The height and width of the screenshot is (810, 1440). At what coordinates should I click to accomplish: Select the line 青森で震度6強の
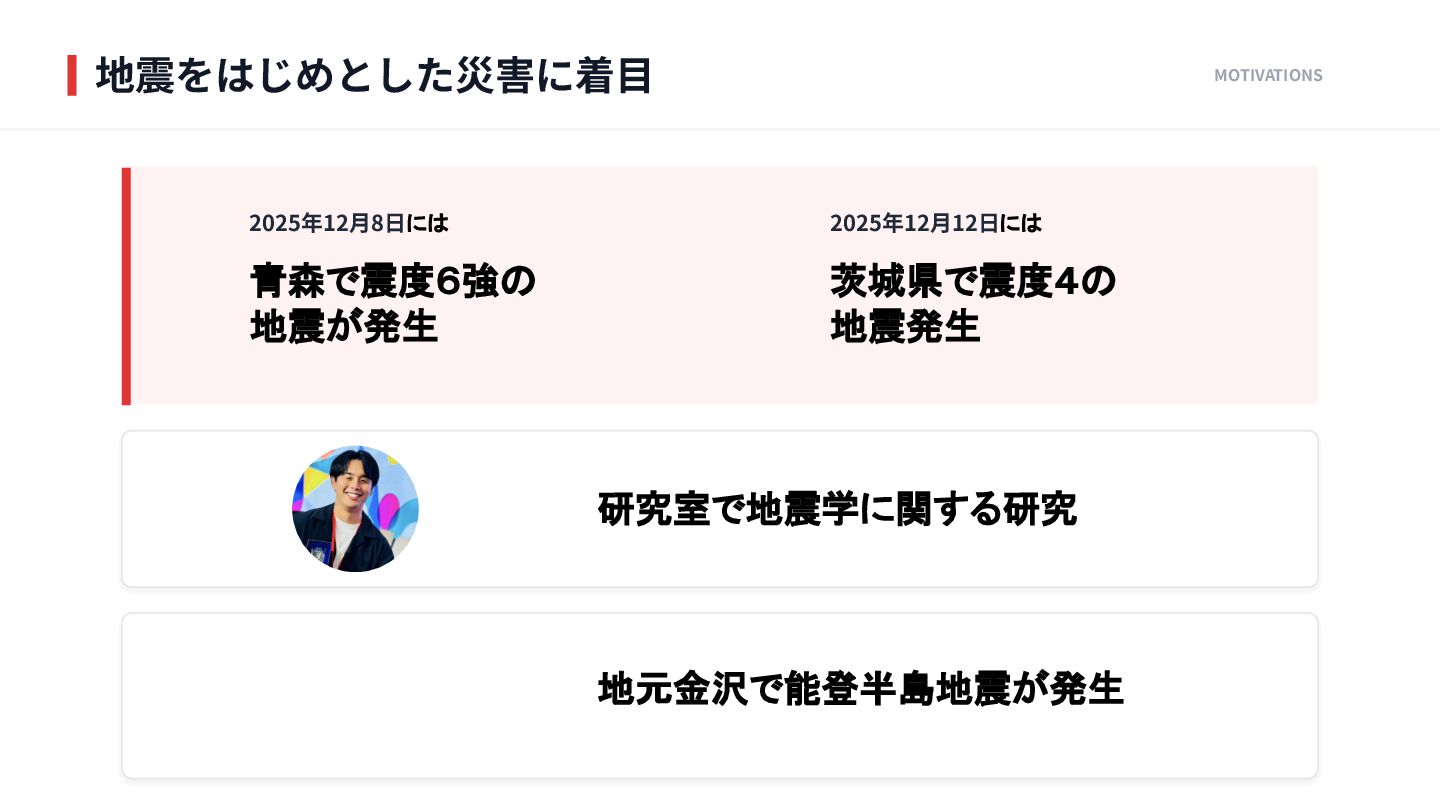(x=392, y=281)
